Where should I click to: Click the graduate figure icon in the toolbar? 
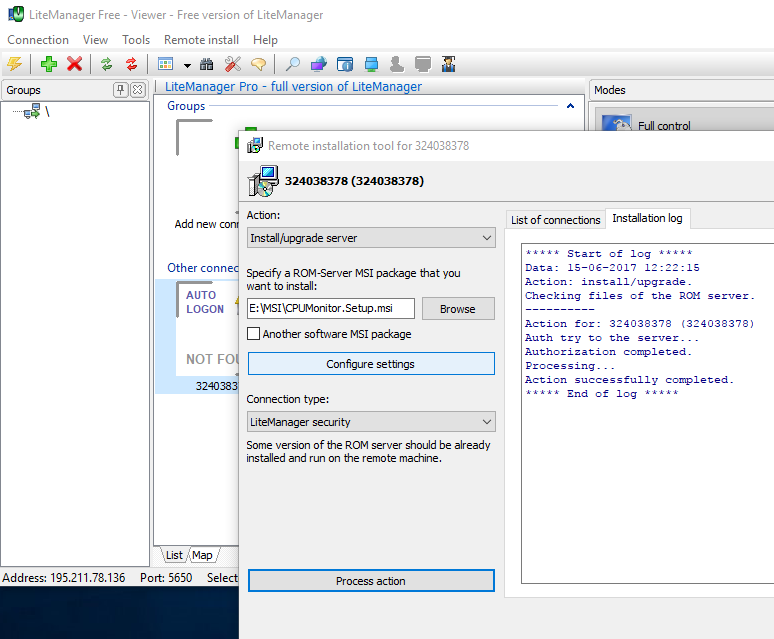(x=448, y=64)
